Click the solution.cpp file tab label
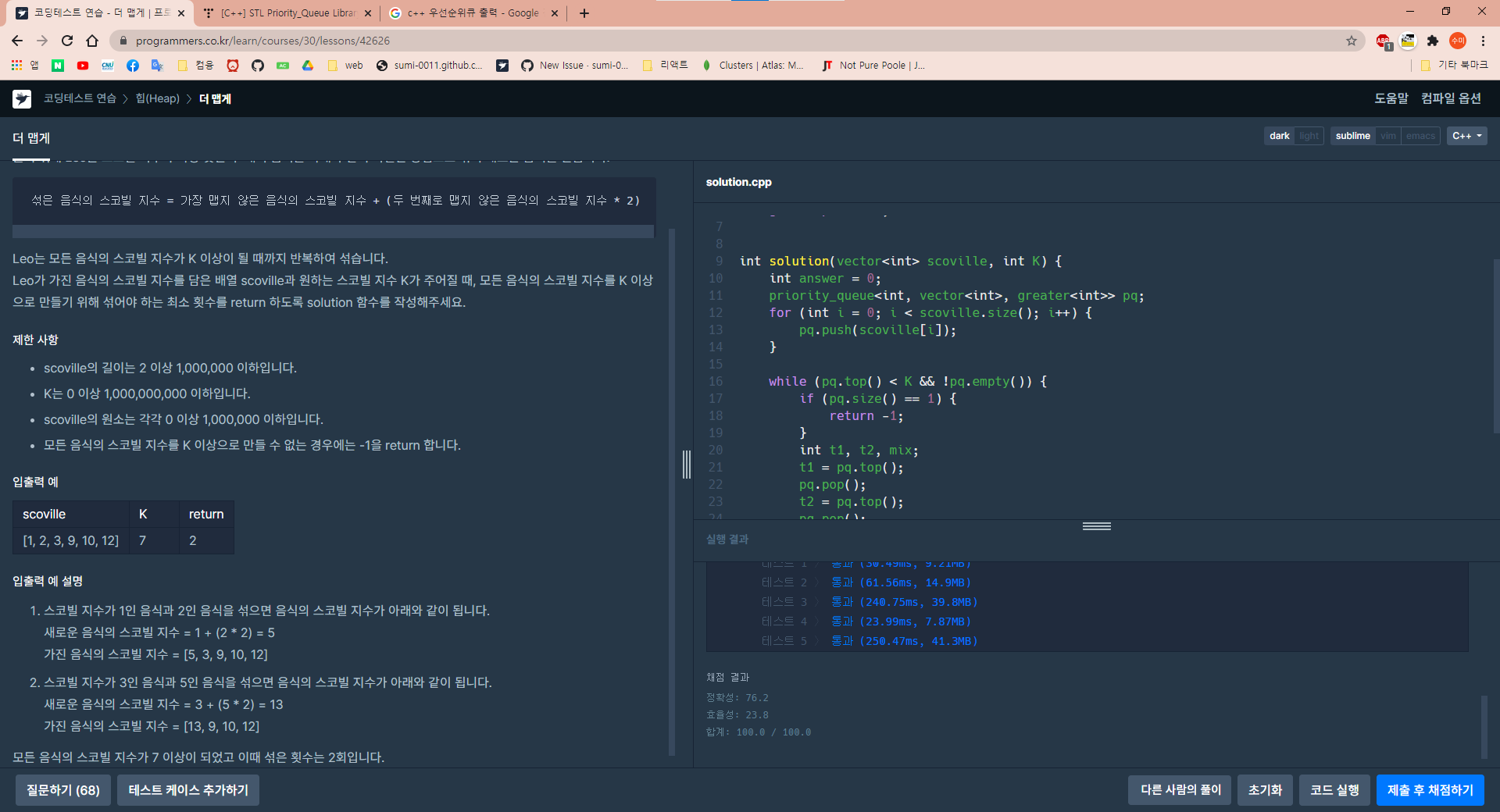 tap(739, 182)
